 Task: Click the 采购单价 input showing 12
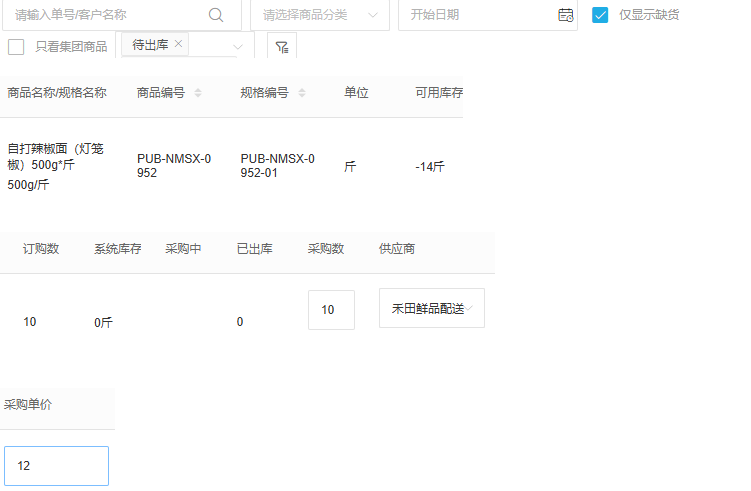point(57,466)
